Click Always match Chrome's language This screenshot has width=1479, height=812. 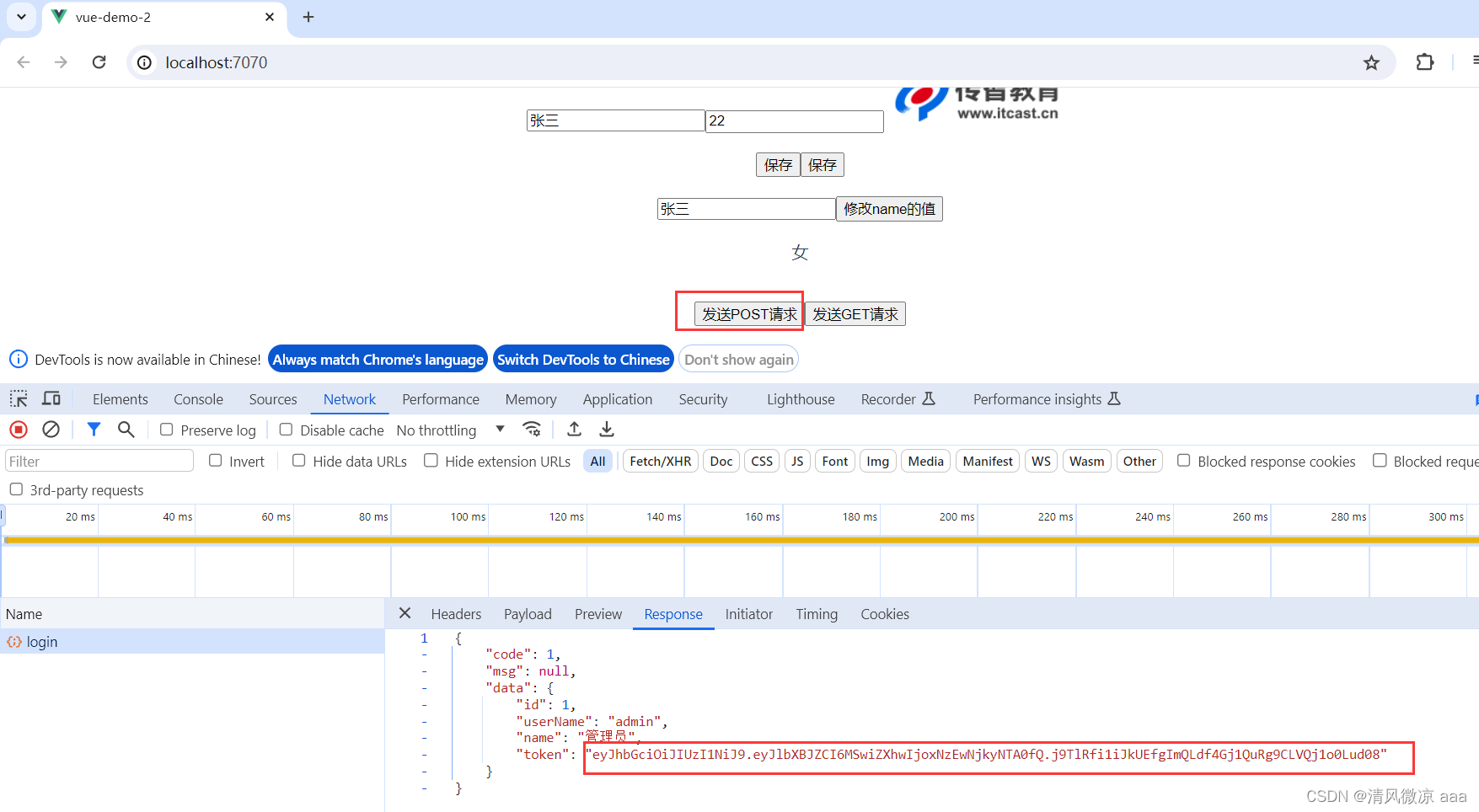click(378, 360)
